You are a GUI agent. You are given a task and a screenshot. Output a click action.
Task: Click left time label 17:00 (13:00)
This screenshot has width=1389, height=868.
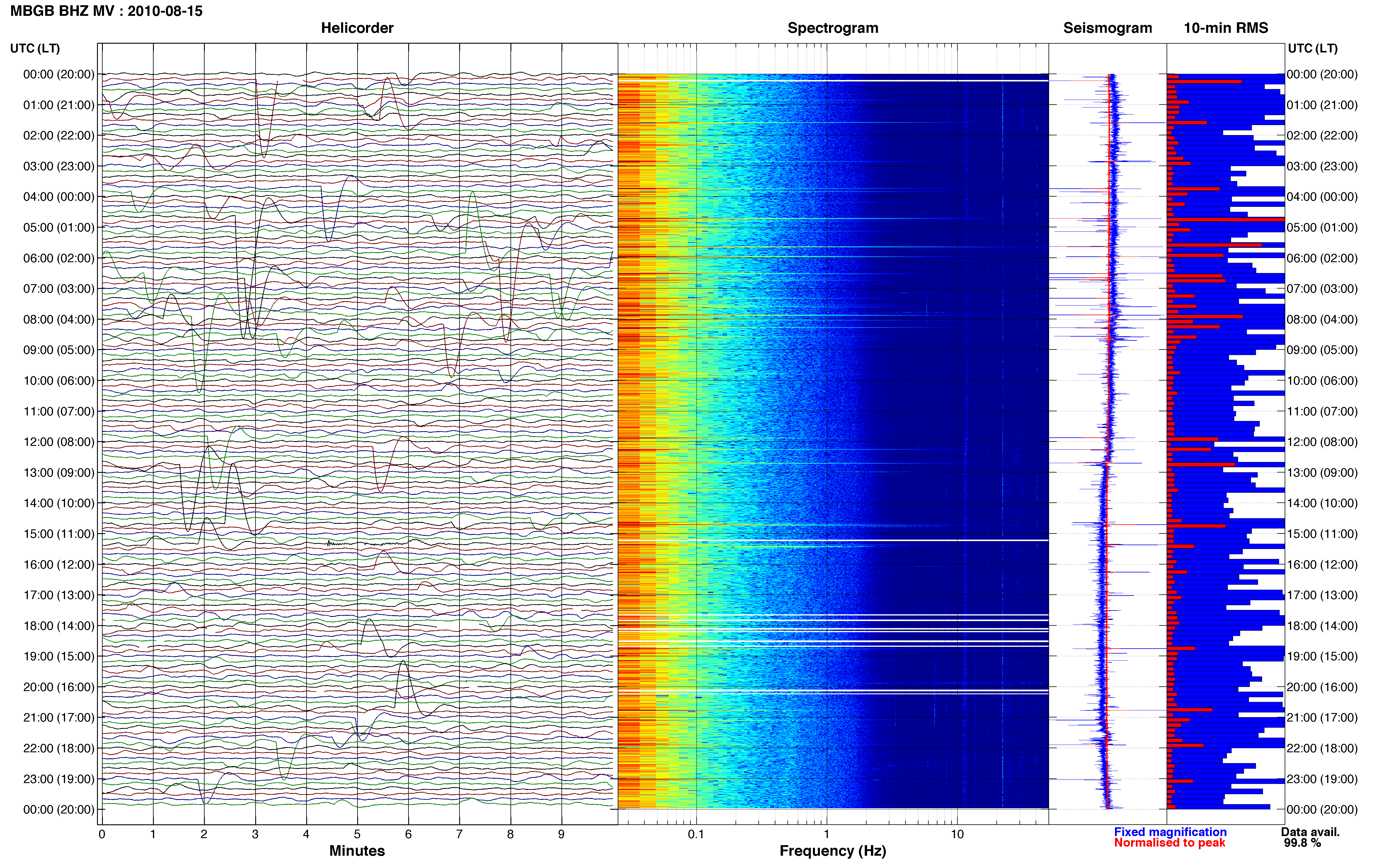coord(59,595)
